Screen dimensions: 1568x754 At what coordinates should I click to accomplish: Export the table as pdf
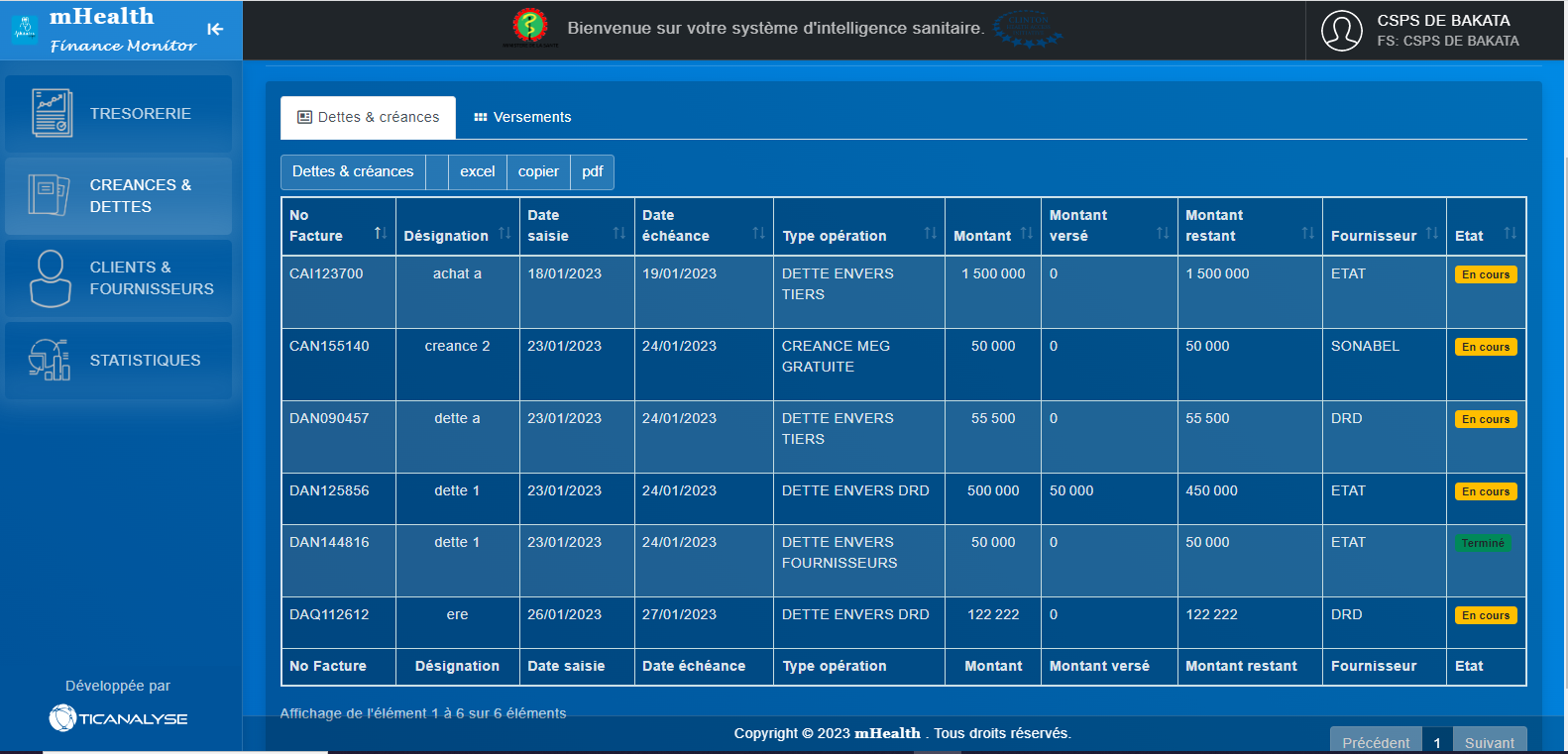coord(592,171)
